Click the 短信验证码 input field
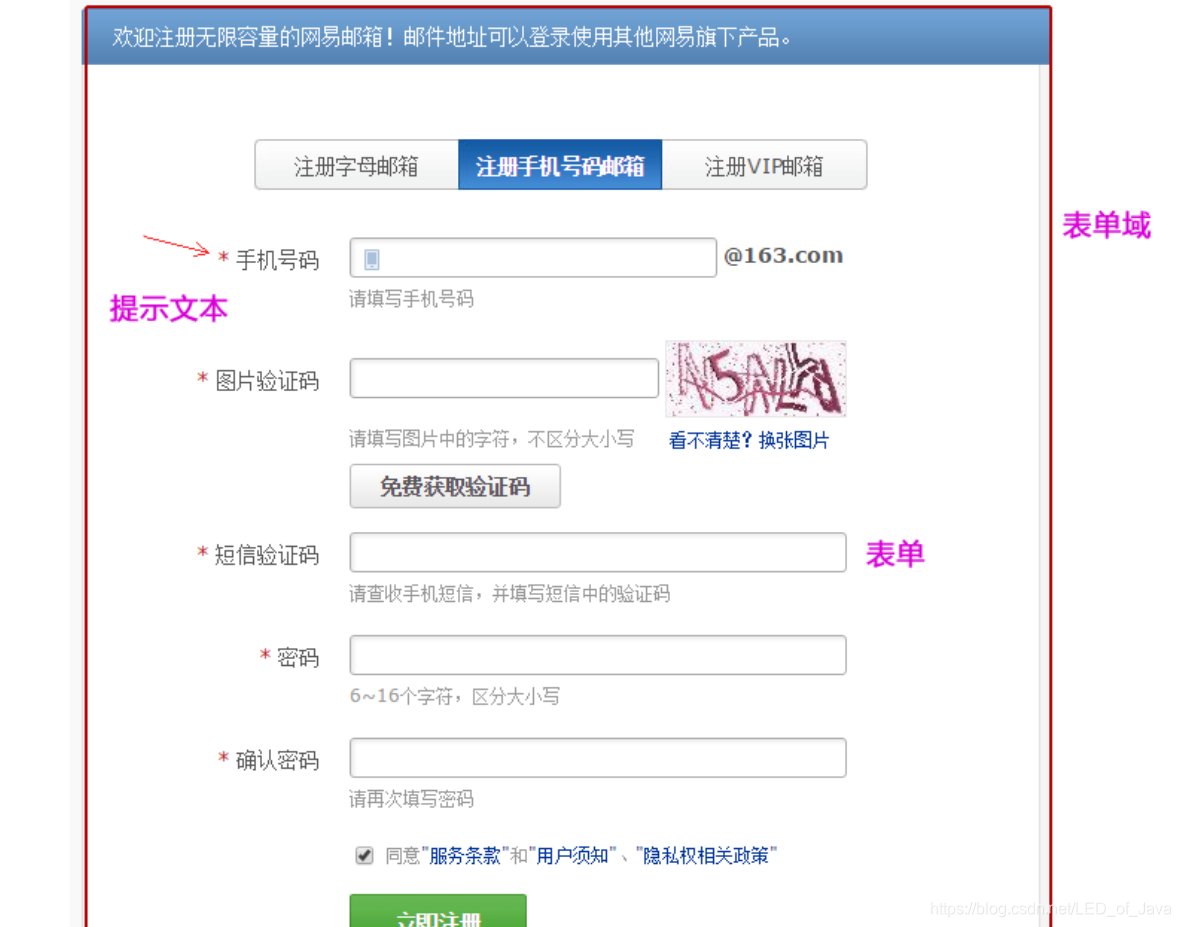Screen dimensions: 1181x927 tap(597, 552)
